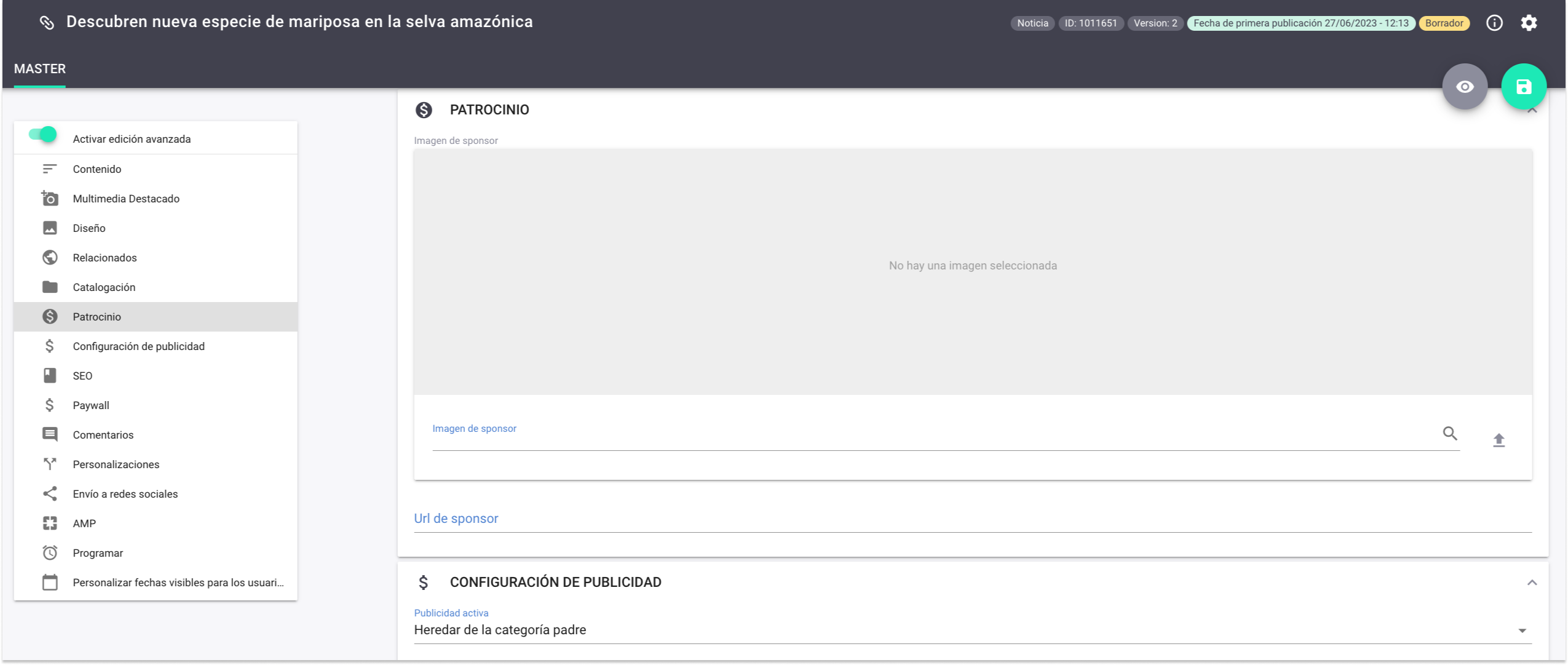
Task: Open Comentarios in sidebar
Action: point(156,434)
